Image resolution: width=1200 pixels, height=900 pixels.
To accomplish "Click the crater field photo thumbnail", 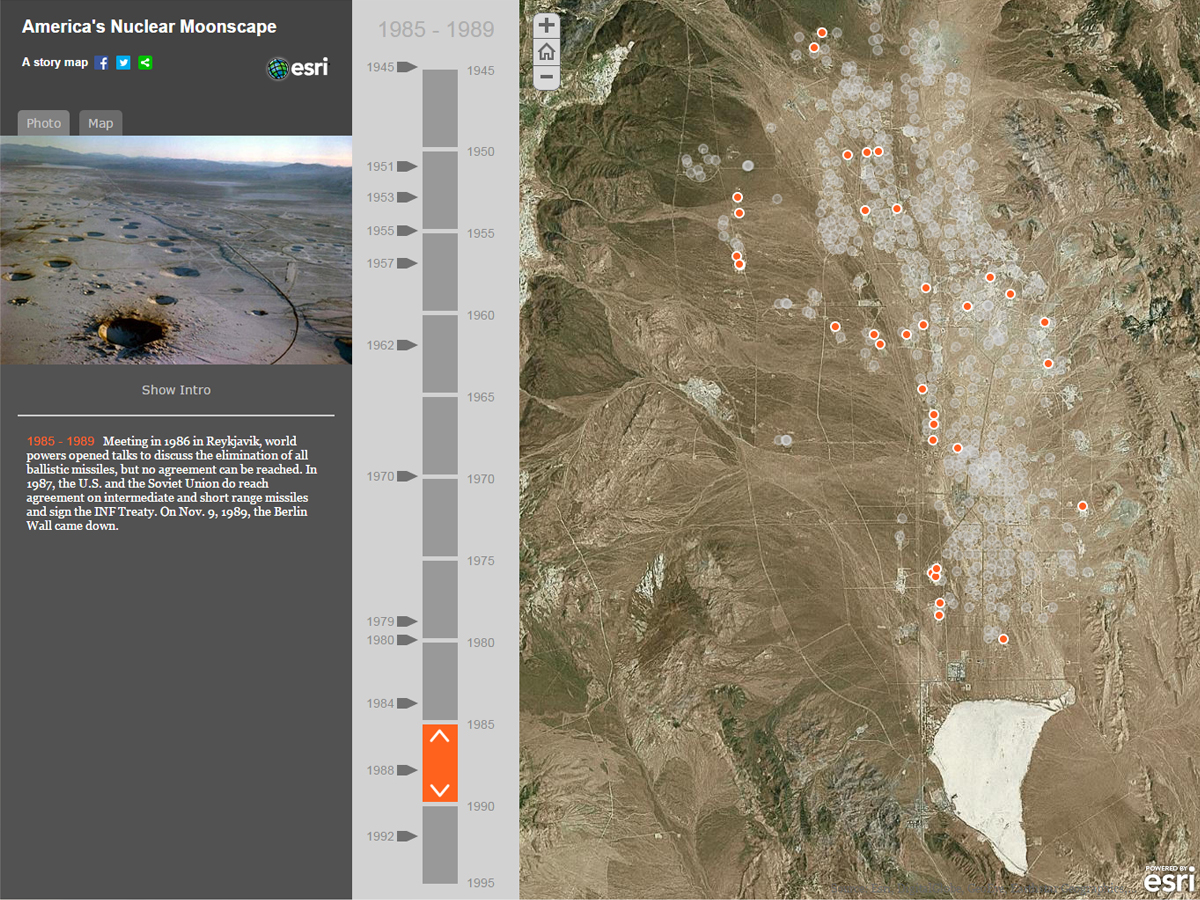I will pos(176,250).
